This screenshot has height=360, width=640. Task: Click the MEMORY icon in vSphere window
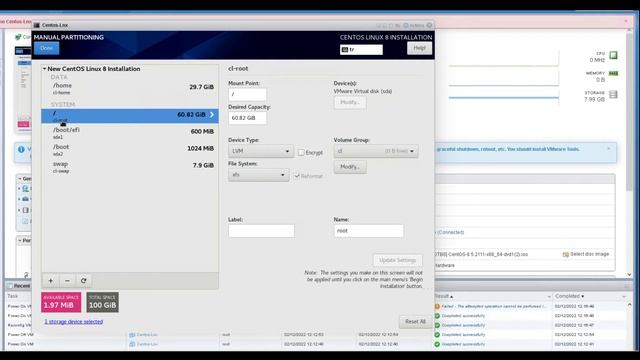613,73
